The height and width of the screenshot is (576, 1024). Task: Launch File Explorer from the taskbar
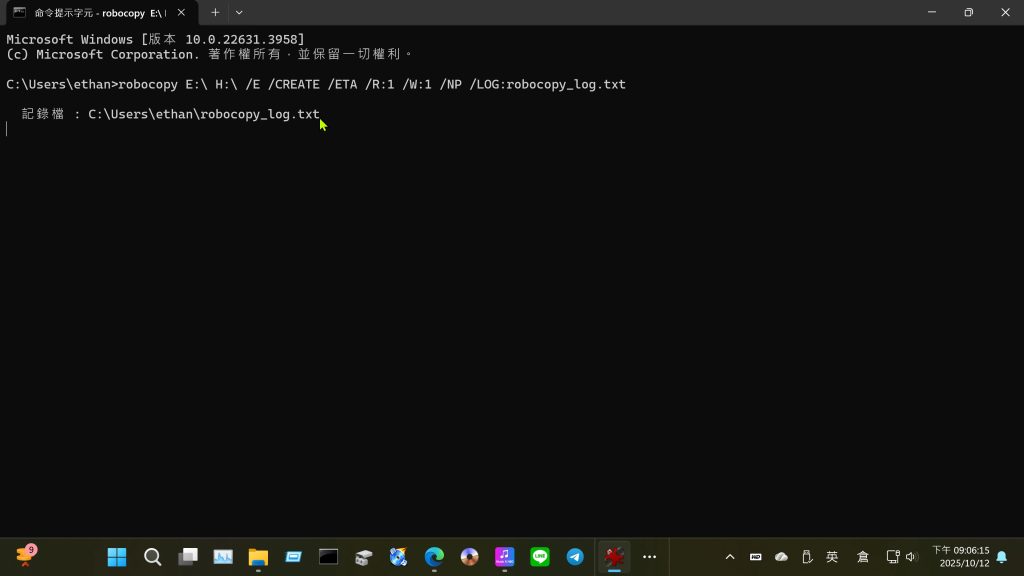pyautogui.click(x=258, y=557)
